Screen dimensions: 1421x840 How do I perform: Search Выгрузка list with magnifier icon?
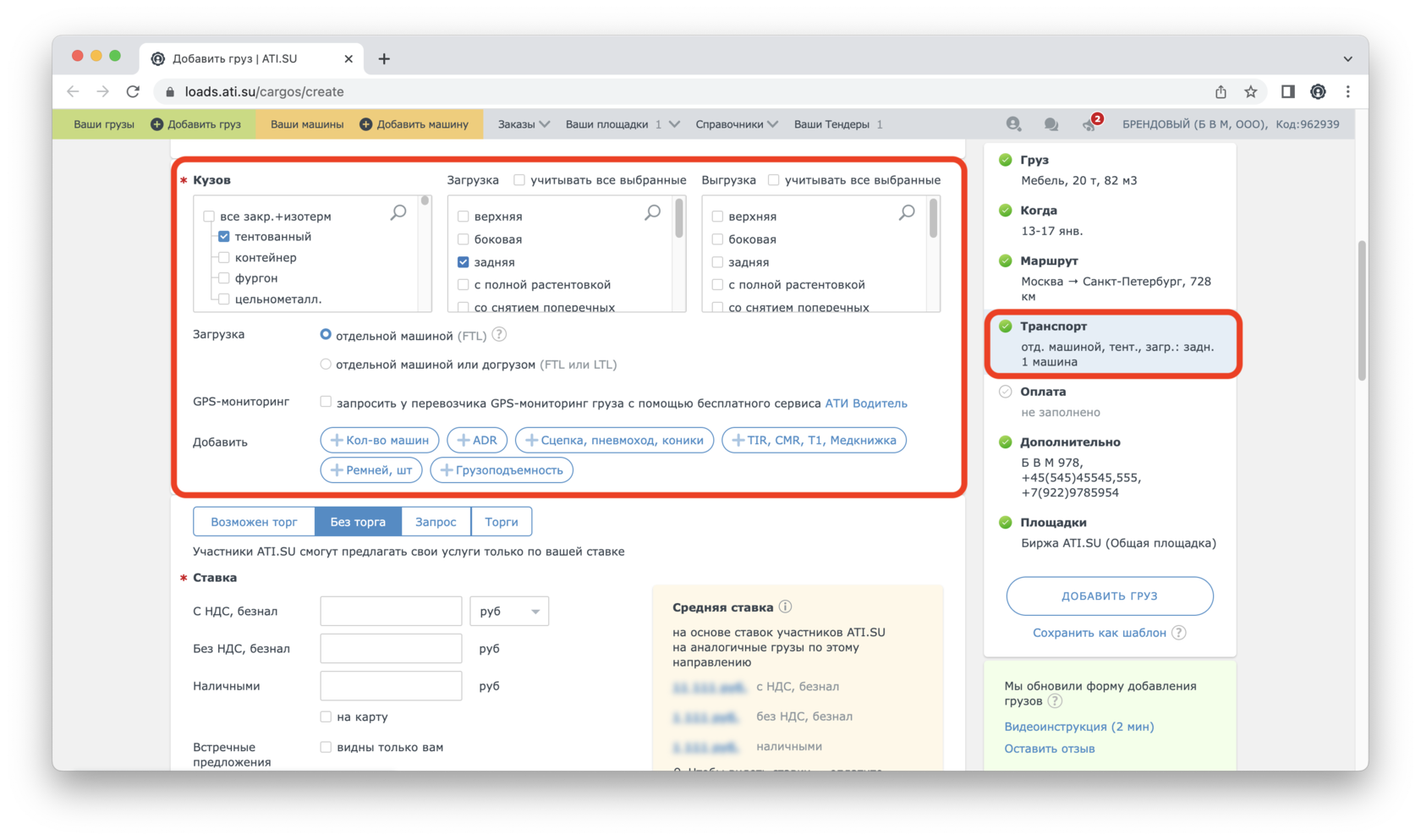coord(907,212)
